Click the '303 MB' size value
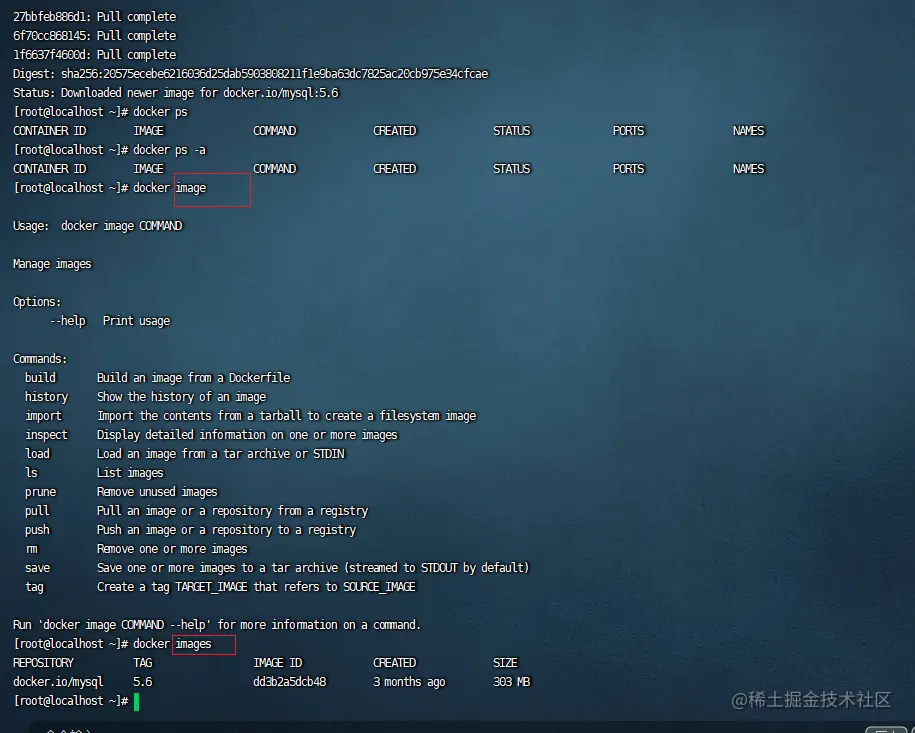This screenshot has width=915, height=733. click(x=511, y=682)
